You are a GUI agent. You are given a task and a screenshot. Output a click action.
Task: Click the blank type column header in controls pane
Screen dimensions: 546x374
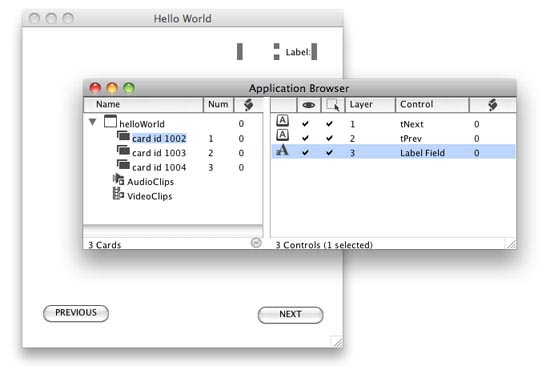tap(283, 105)
